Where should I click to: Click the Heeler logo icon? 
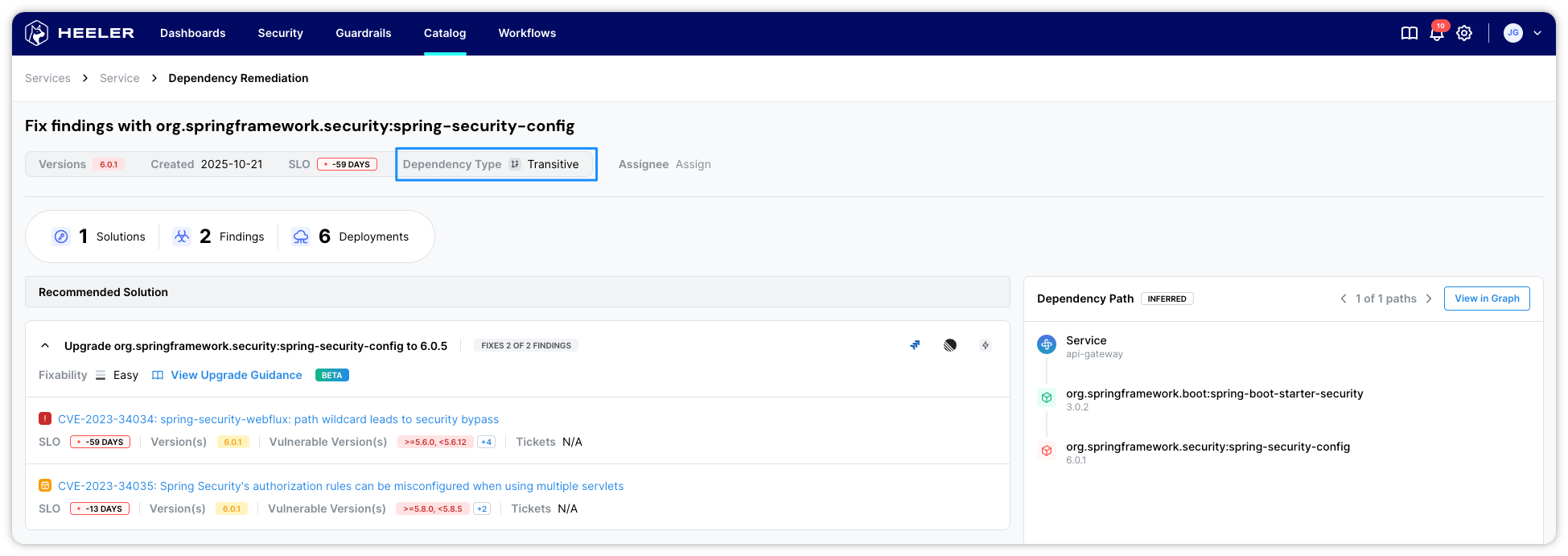click(37, 33)
